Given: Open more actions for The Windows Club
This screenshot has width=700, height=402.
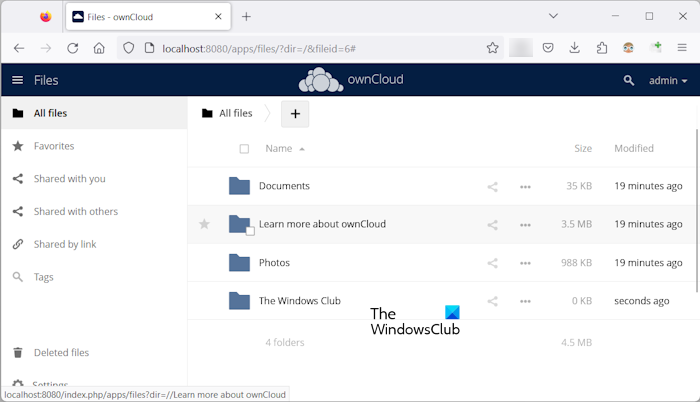Looking at the screenshot, I should click(x=525, y=302).
